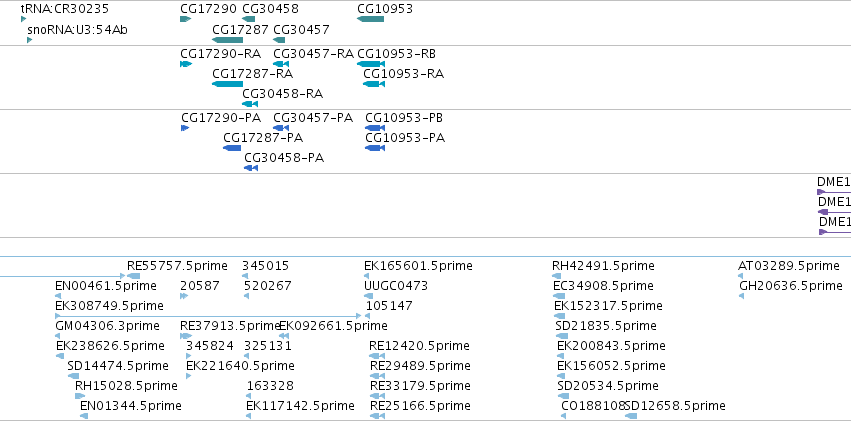
Task: Click the 163328 EST label
Action: point(270,386)
